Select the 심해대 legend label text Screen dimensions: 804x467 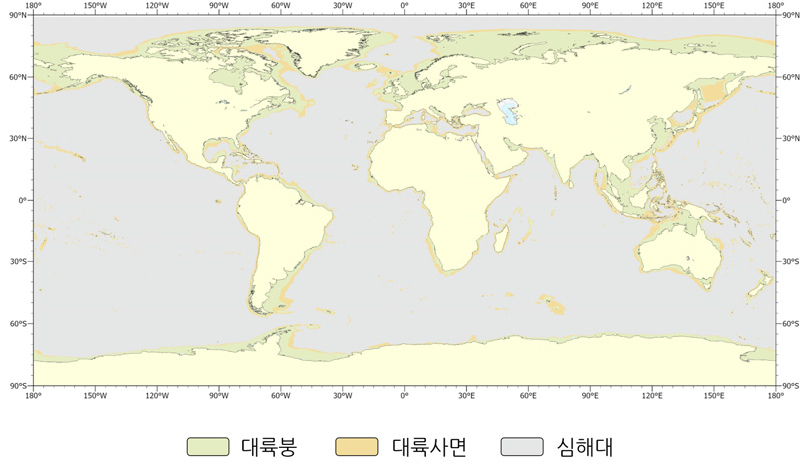pyautogui.click(x=585, y=446)
